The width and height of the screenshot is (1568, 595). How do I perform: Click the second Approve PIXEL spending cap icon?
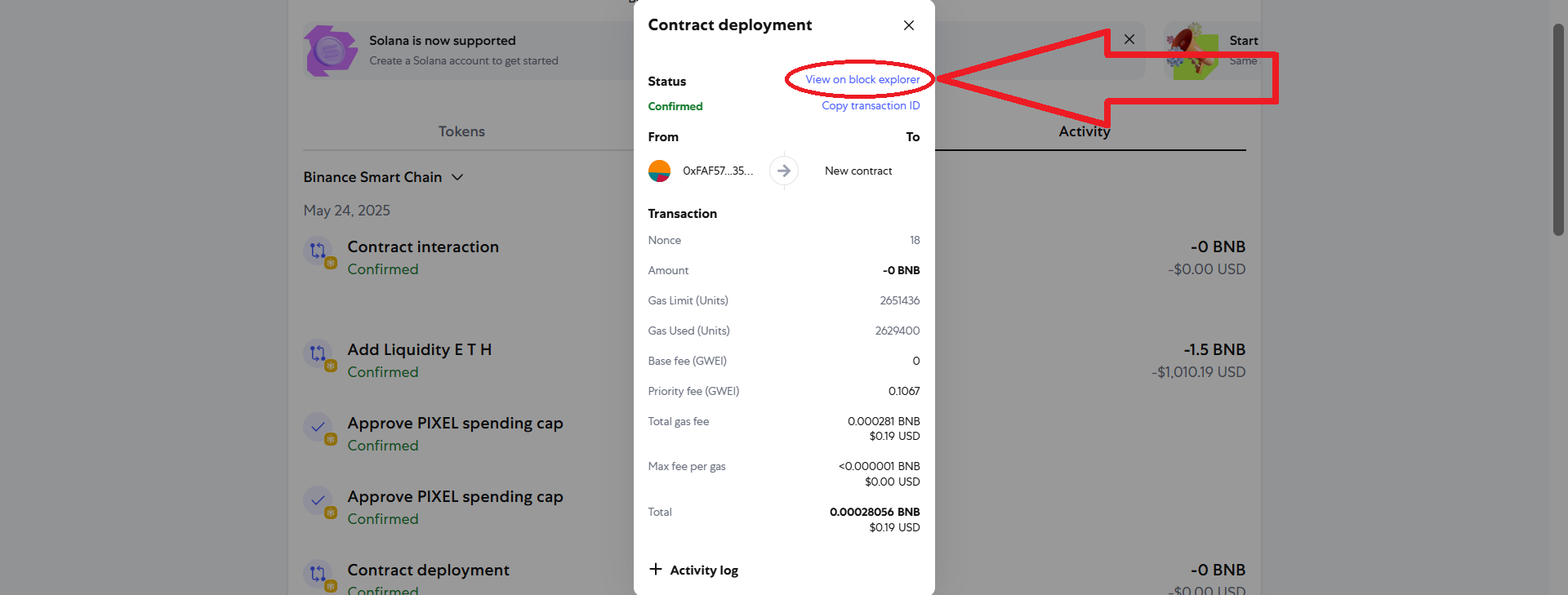pos(318,500)
